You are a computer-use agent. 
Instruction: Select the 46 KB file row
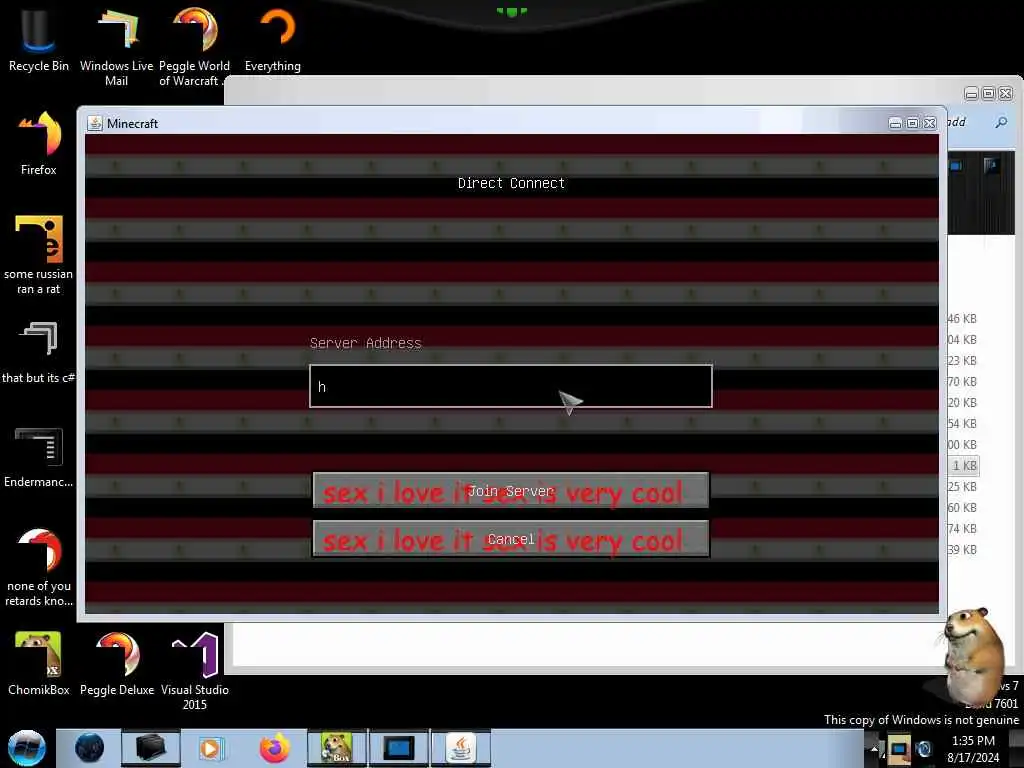click(962, 319)
